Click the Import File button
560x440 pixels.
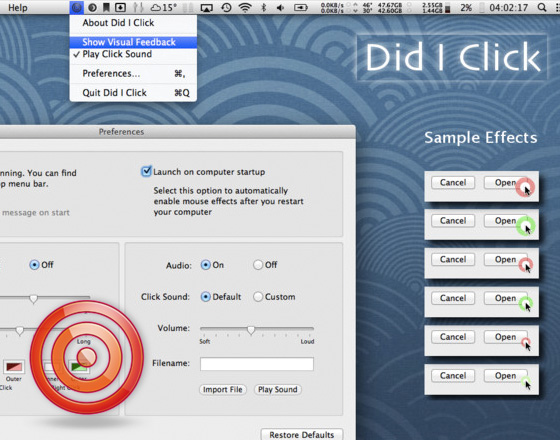coord(223,389)
